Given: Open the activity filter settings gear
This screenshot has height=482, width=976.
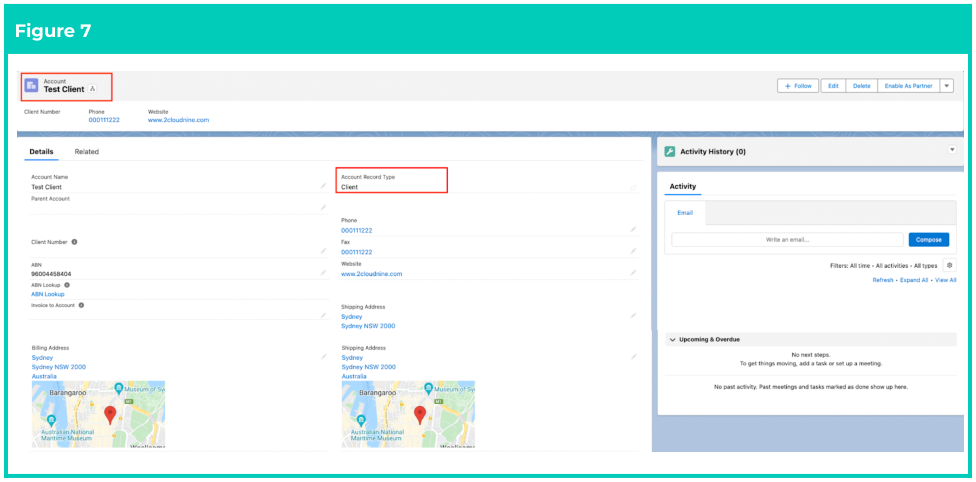Looking at the screenshot, I should [x=949, y=265].
